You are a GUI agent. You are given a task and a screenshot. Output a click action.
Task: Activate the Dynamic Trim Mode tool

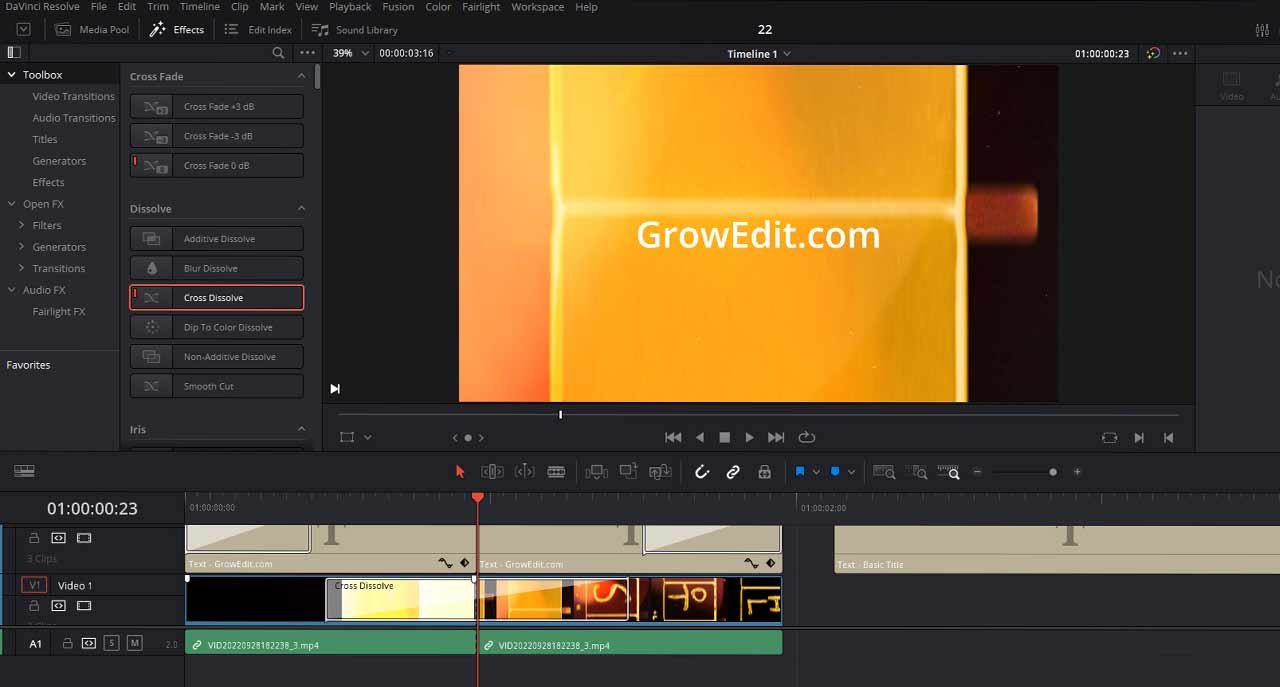(x=524, y=472)
